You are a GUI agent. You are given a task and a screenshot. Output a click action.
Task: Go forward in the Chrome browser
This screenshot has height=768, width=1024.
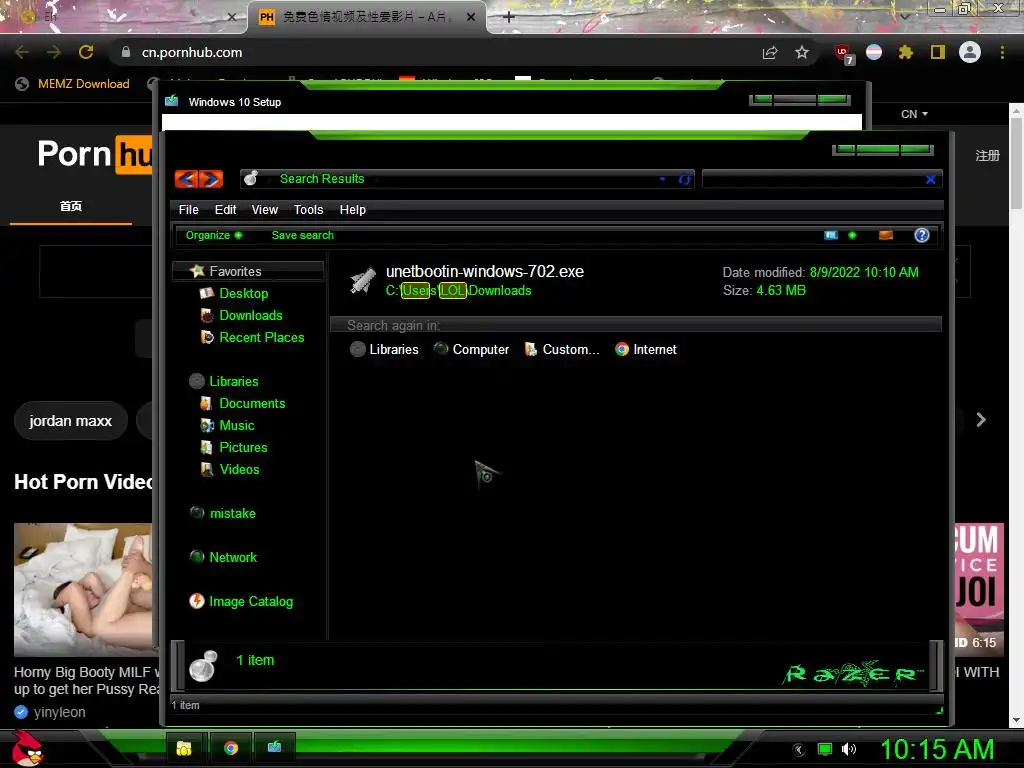point(54,52)
